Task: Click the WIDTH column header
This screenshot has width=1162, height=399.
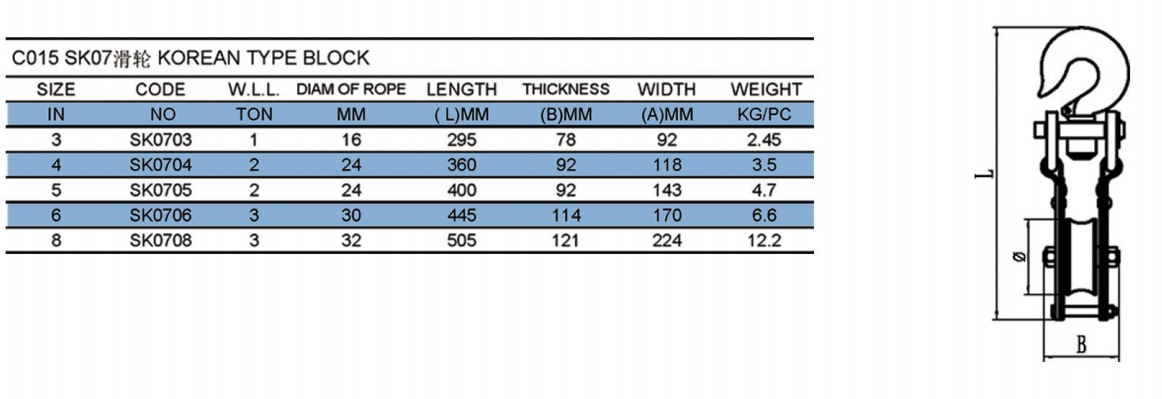Action: click(666, 90)
